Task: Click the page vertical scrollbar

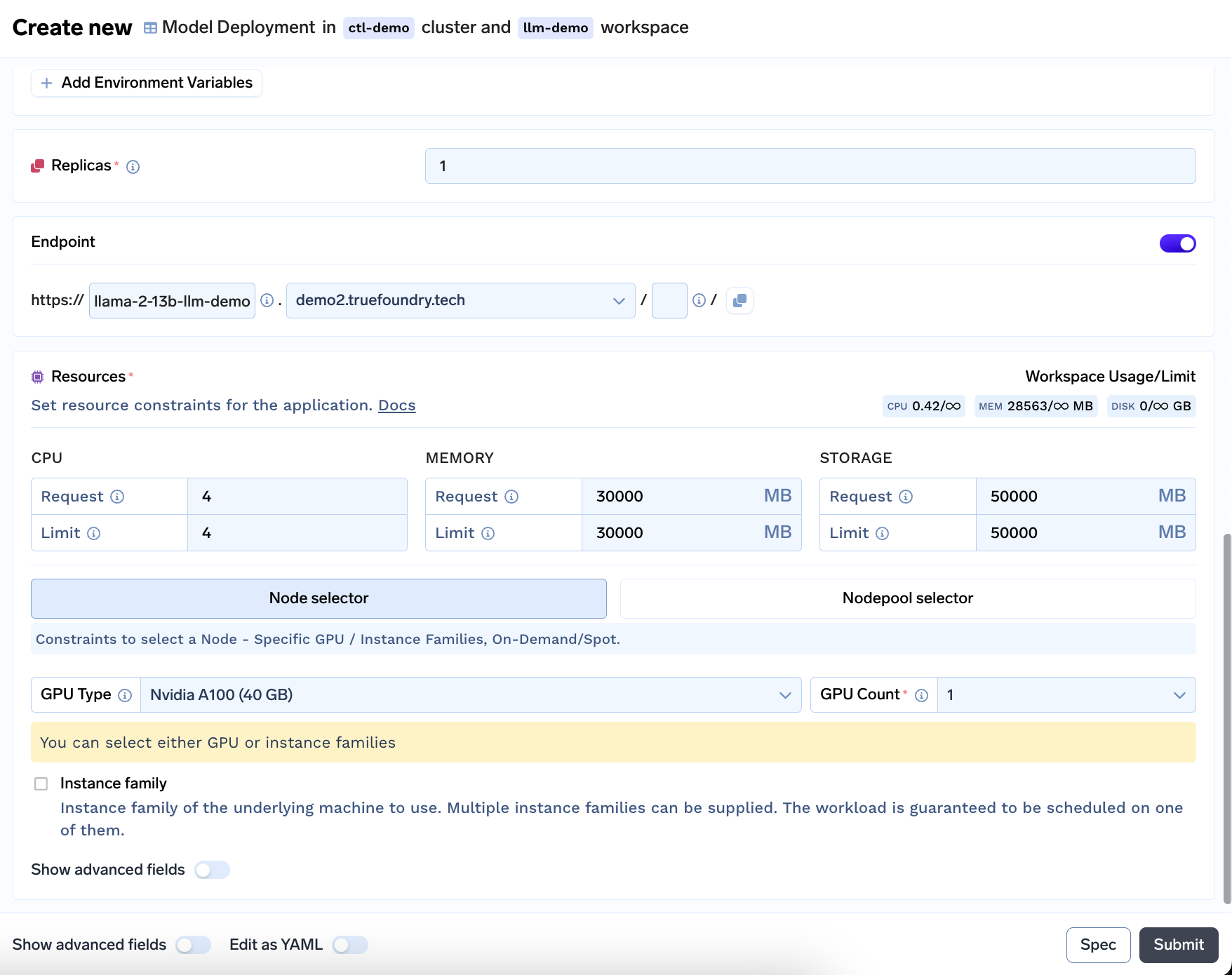Action: tap(1227, 719)
